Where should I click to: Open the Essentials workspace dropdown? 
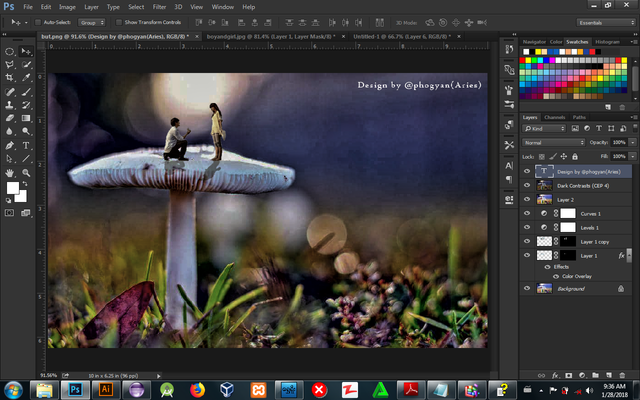point(605,20)
